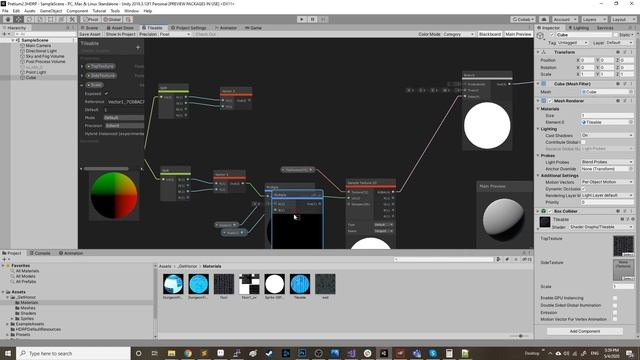Screen dimensions: 640x360
Task: Open Photoshop from the taskbar
Action: pos(302,353)
